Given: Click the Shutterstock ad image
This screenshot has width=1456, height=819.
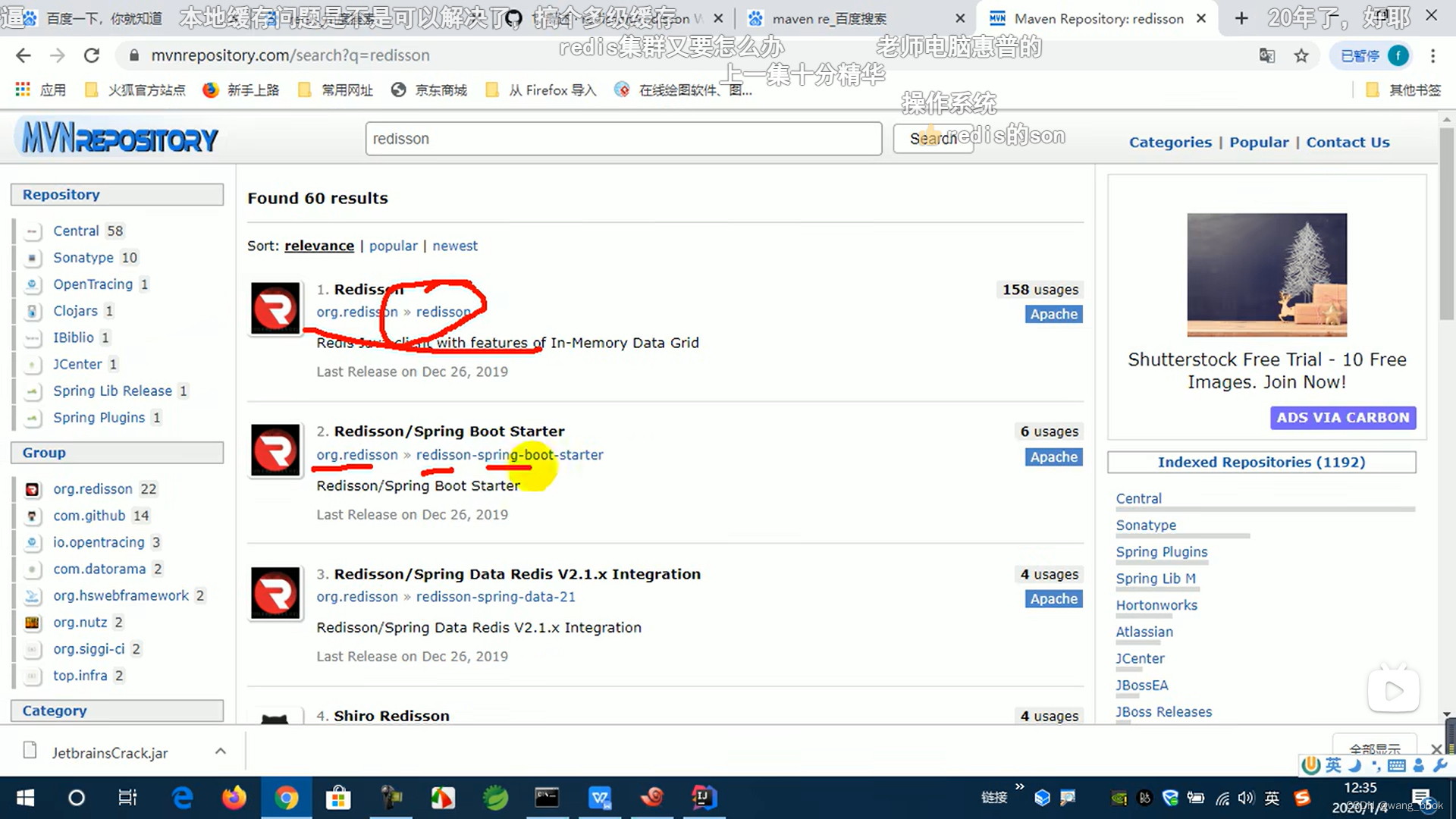Looking at the screenshot, I should (1266, 275).
